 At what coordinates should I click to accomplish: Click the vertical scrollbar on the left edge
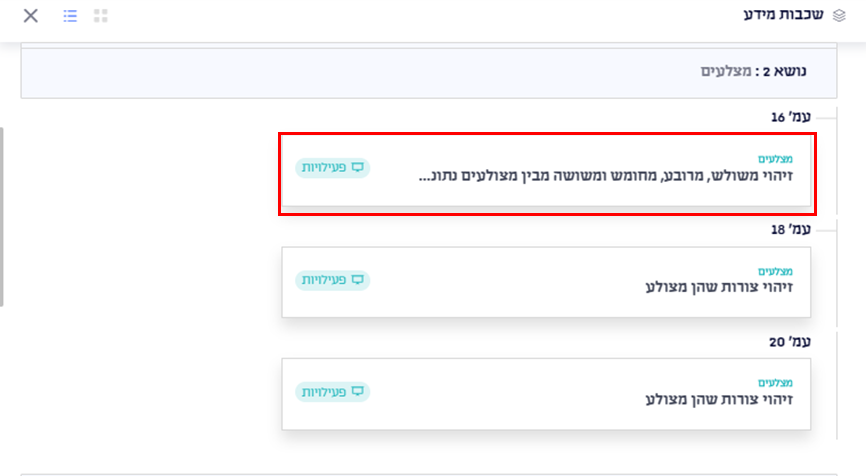[2, 215]
